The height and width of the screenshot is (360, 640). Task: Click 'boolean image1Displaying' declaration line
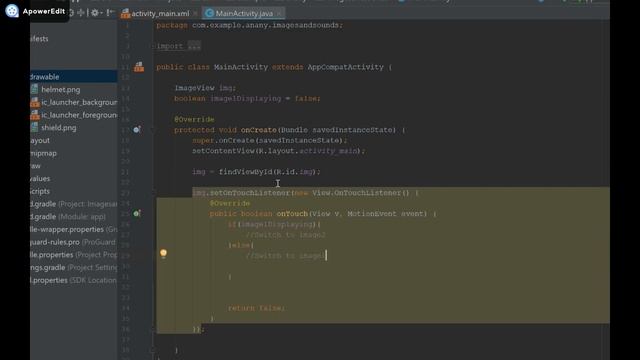[x=247, y=98]
